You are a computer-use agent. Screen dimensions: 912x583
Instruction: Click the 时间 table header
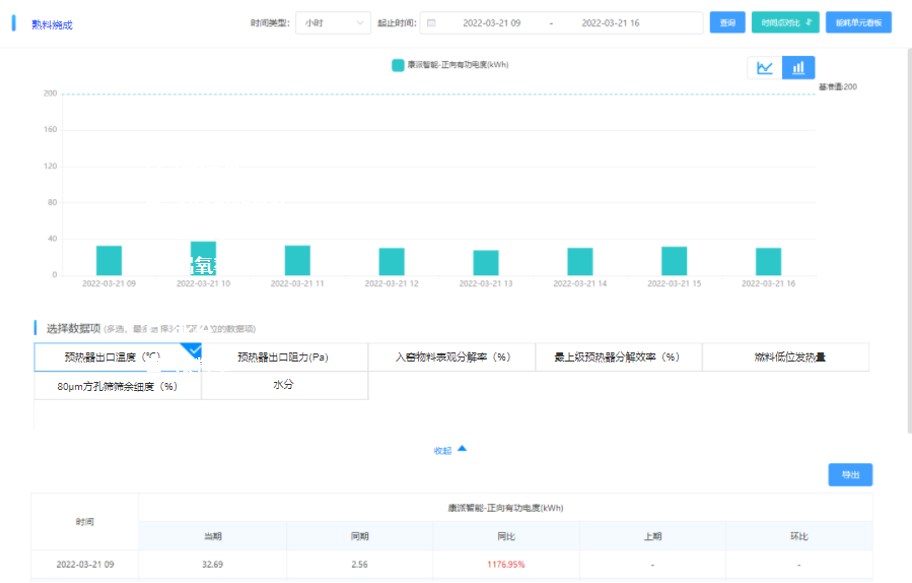[85, 522]
